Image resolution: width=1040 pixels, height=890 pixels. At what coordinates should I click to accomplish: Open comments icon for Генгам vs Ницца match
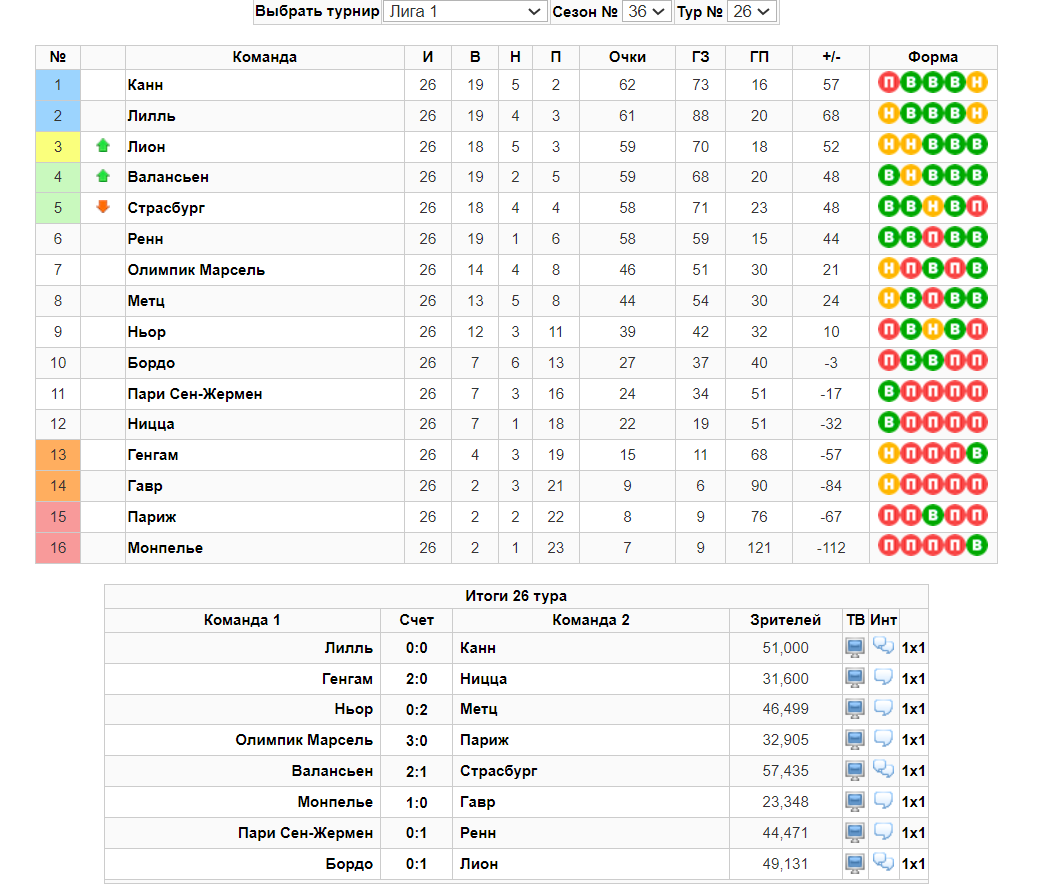pos(883,677)
